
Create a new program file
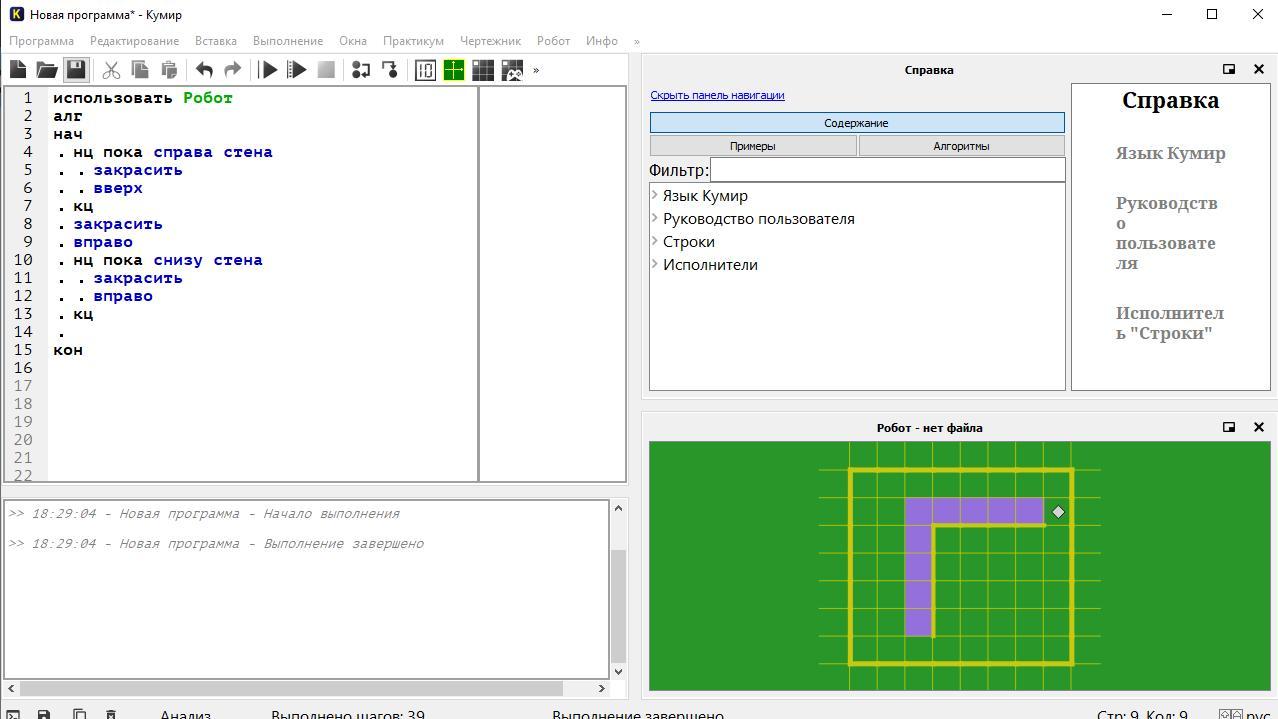coord(18,70)
